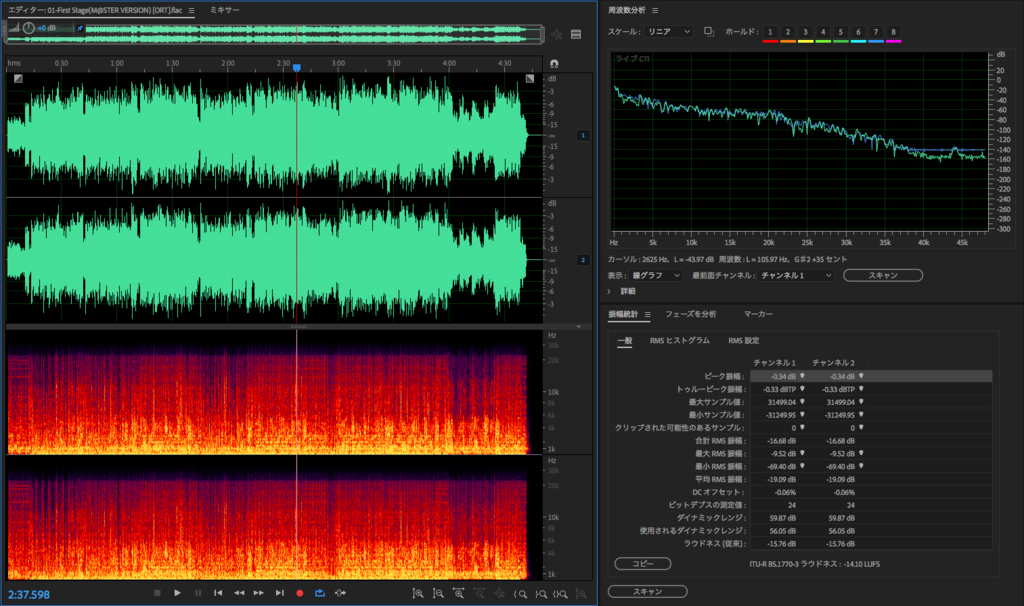Toggle hold button 3
The width and height of the screenshot is (1024, 606).
(x=805, y=32)
